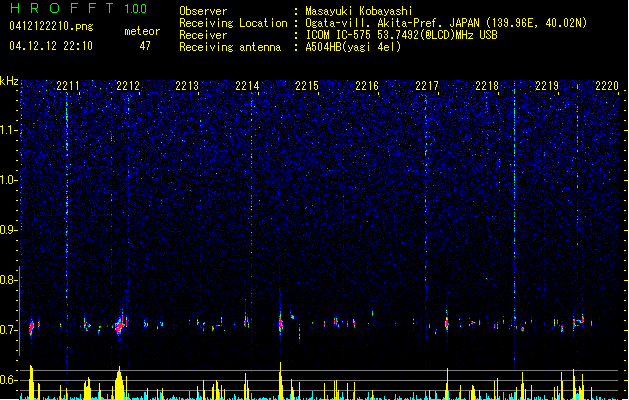This screenshot has width=629, height=400.
Task: Click the observer name Masayuki Kobayashi
Action: tap(359, 11)
